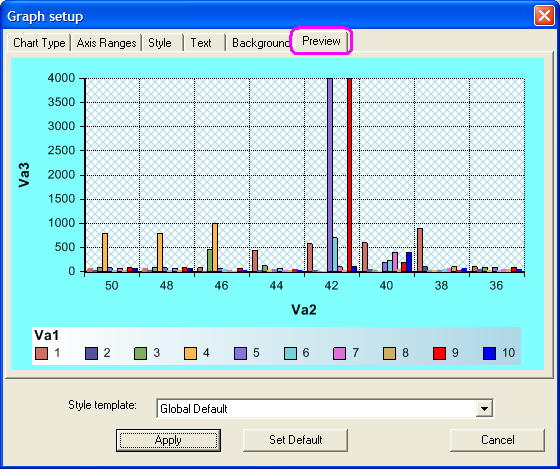Click the red legend swatch for series 9
The width and height of the screenshot is (560, 469).
[439, 353]
